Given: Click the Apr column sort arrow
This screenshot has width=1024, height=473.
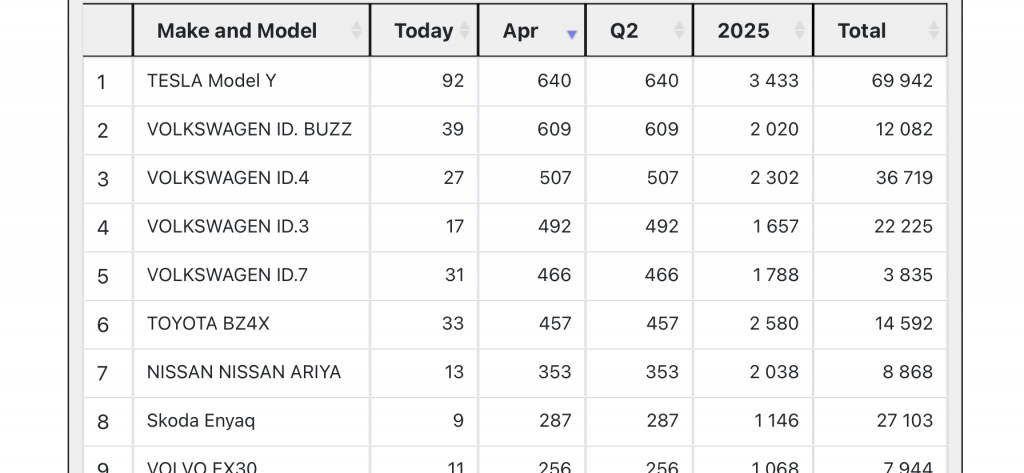Looking at the screenshot, I should click(572, 33).
